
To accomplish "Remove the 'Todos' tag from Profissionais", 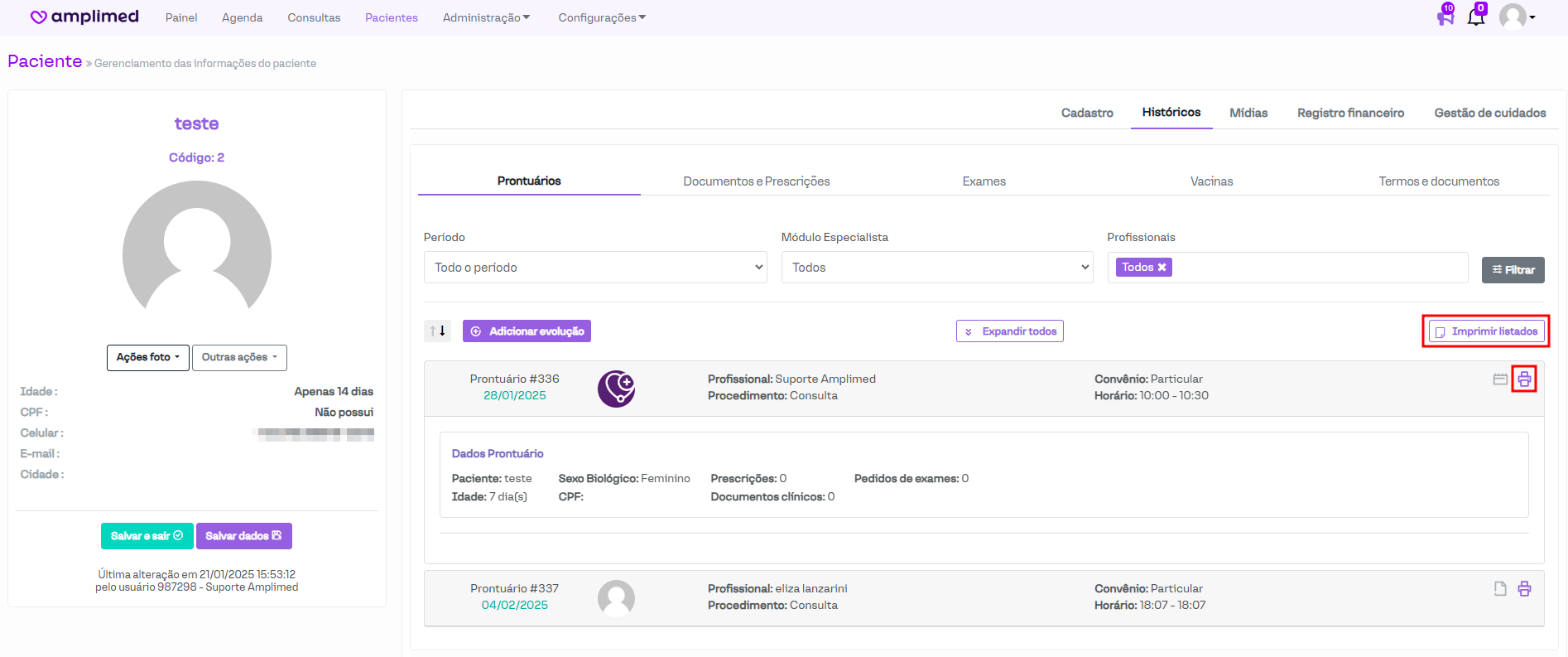I will (x=1162, y=268).
